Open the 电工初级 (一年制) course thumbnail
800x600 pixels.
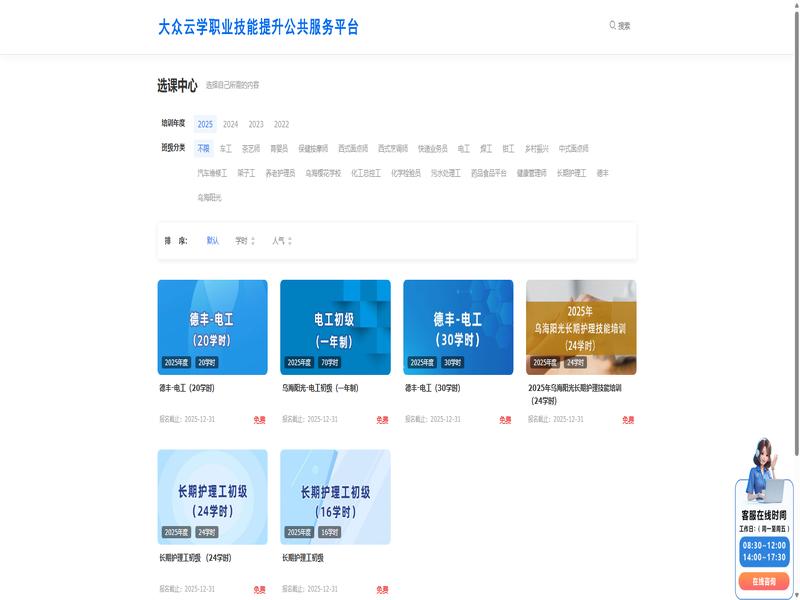tap(335, 327)
